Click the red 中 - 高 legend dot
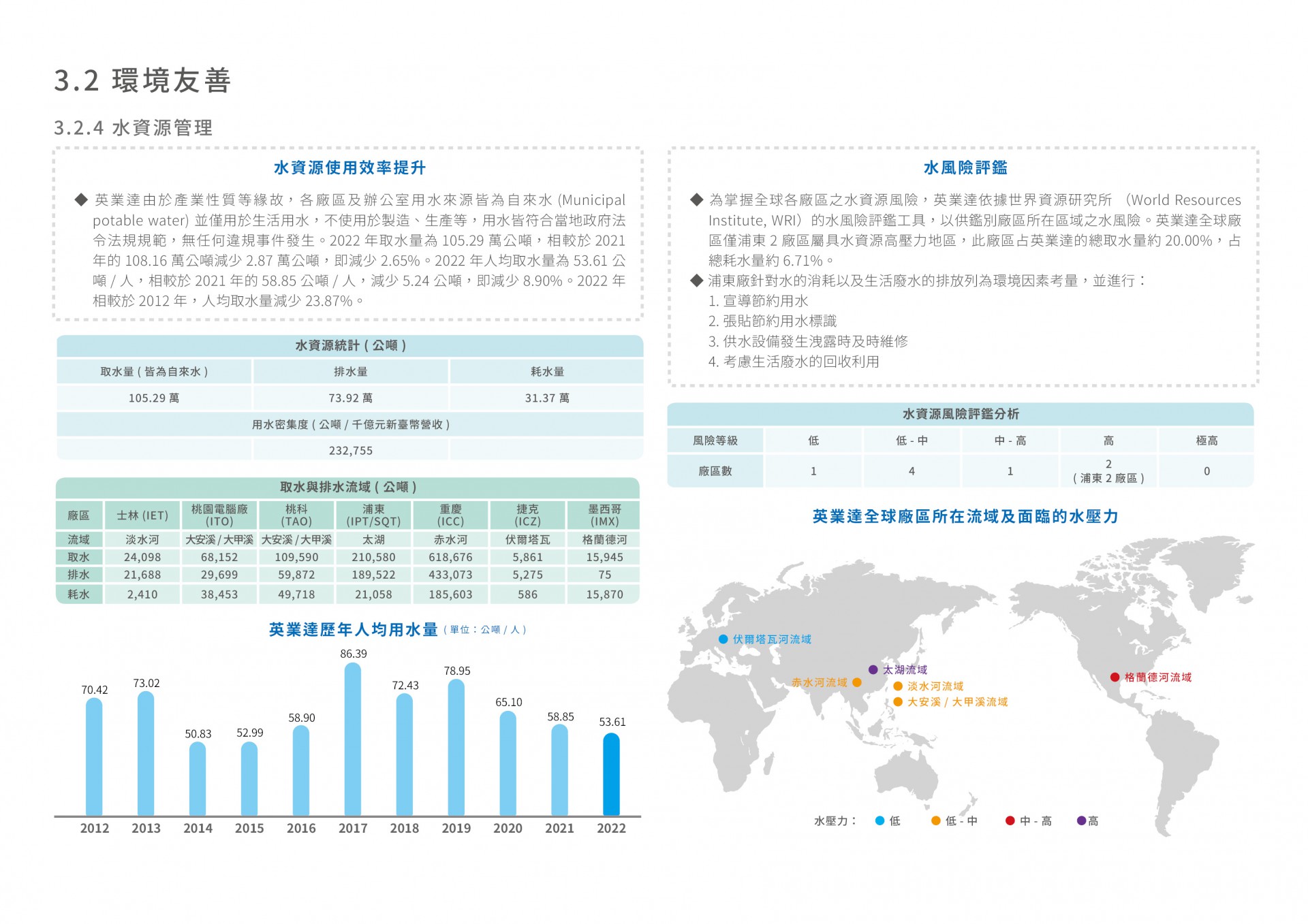 coord(1010,821)
